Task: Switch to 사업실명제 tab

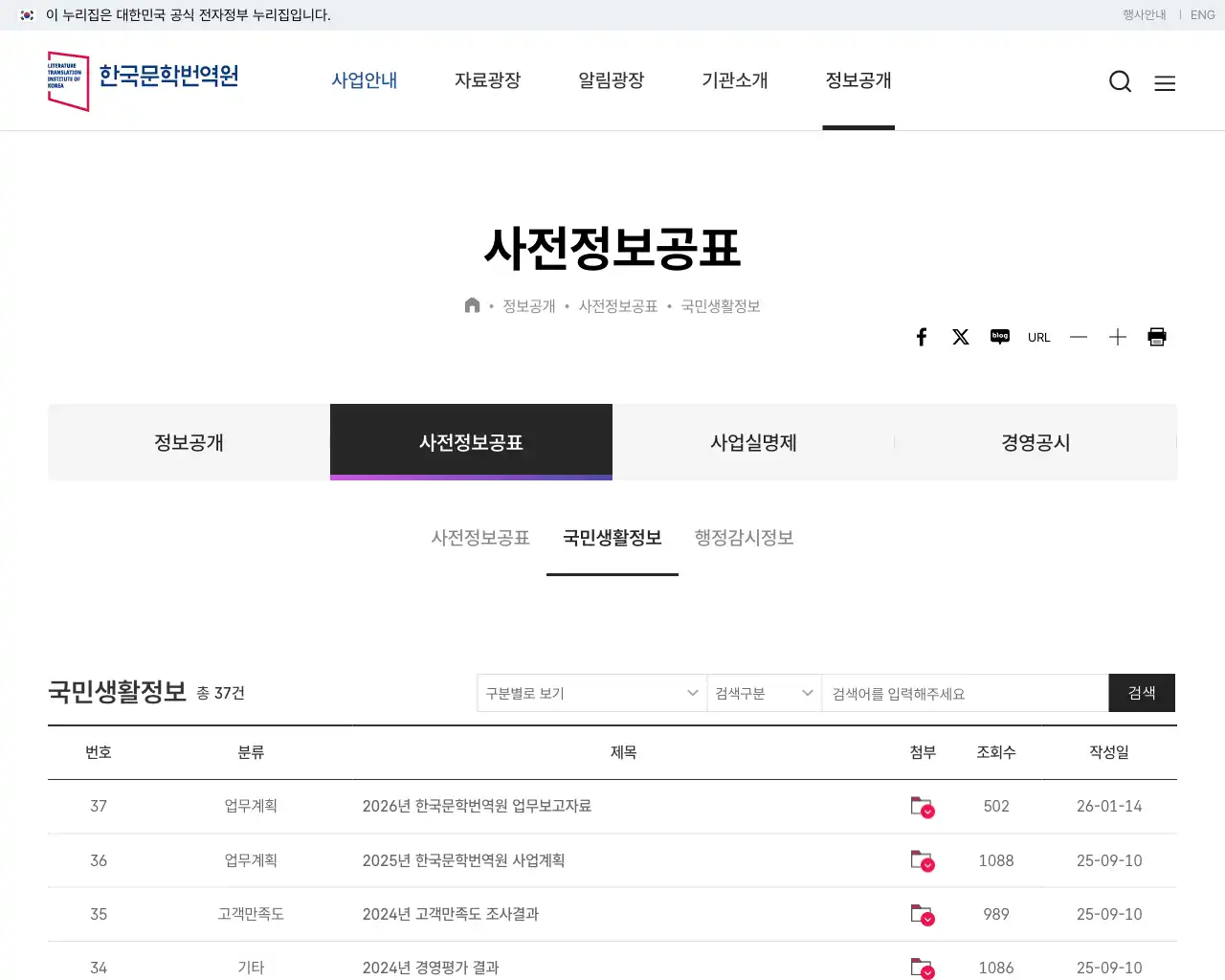Action: 753,442
